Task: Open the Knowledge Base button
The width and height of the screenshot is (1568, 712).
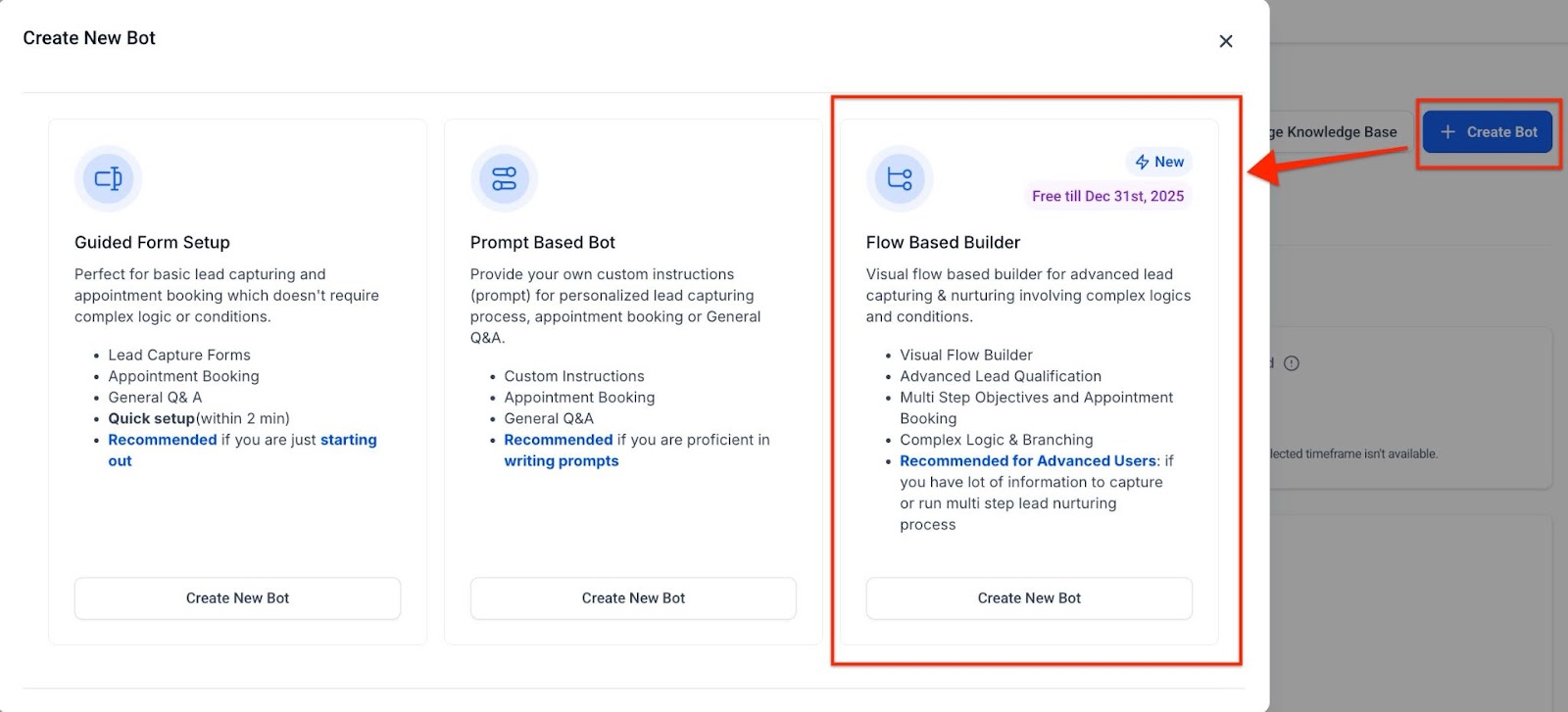Action: pyautogui.click(x=1334, y=132)
